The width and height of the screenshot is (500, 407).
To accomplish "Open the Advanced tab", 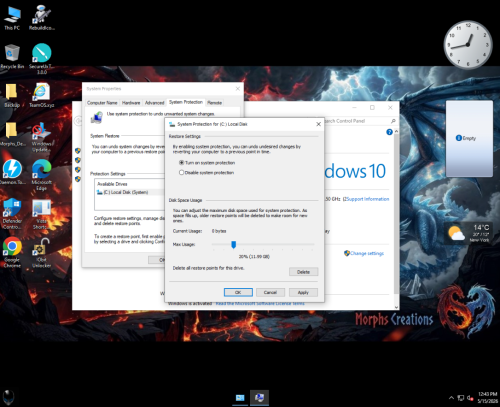I will (x=154, y=103).
